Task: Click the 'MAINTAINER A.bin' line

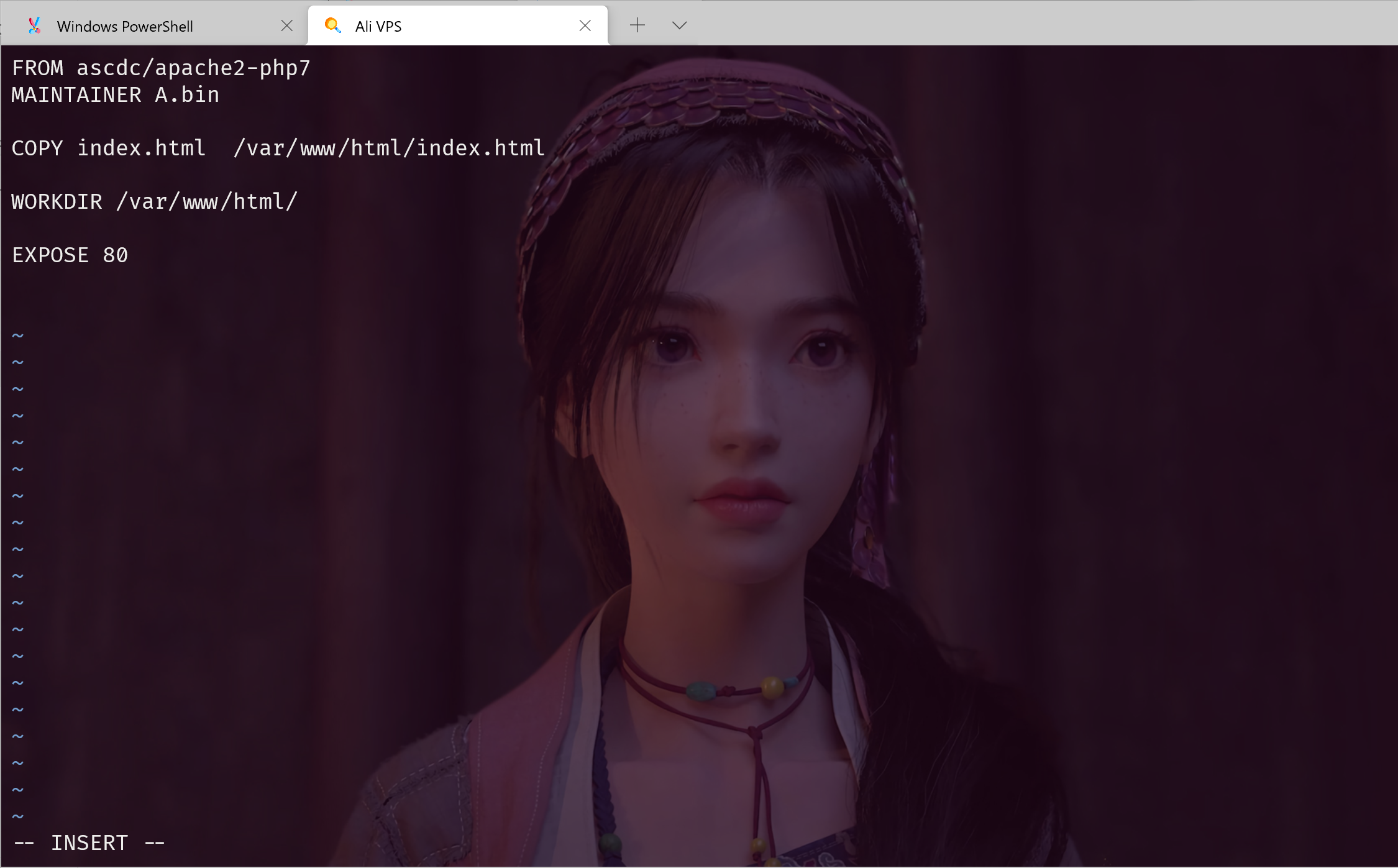Action: 116,94
